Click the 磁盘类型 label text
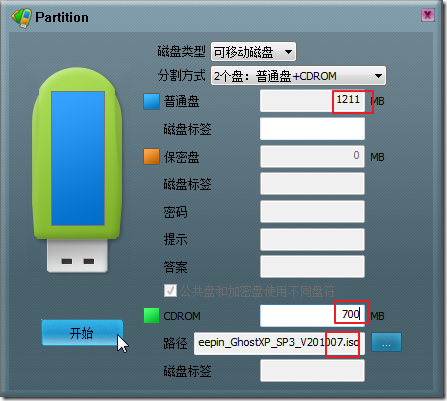 point(181,52)
